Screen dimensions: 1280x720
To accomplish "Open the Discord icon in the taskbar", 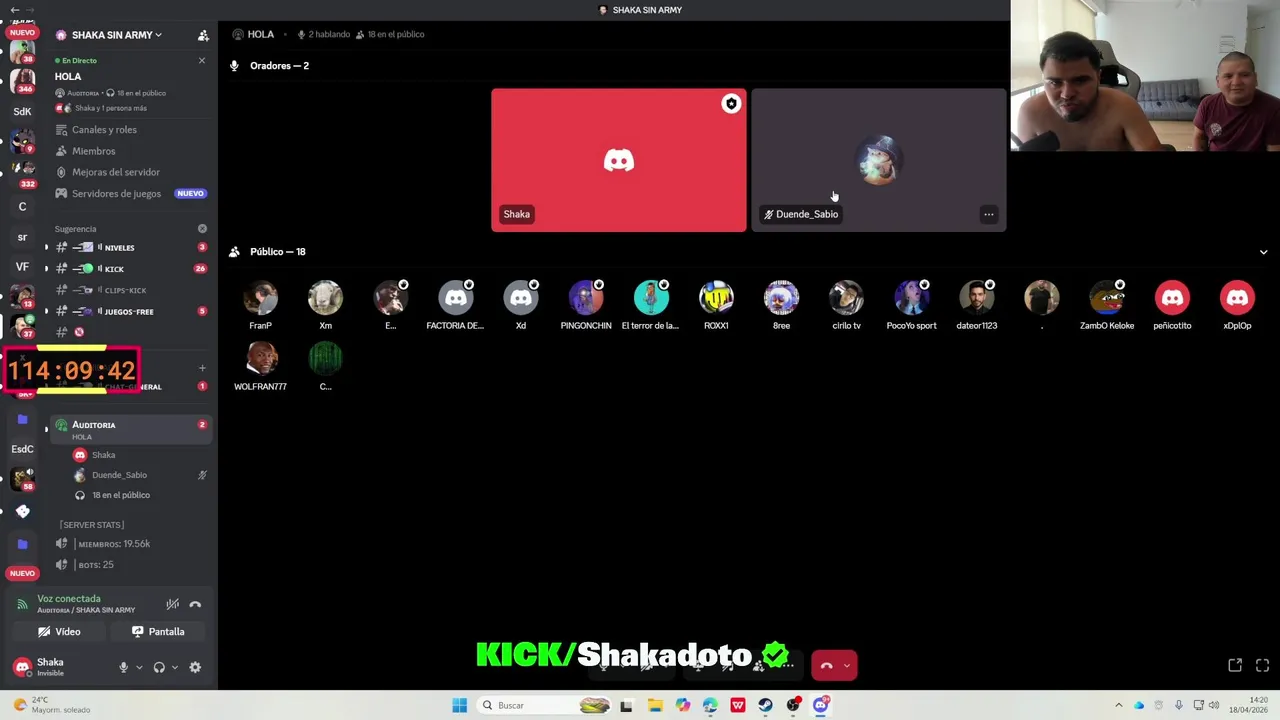I will [x=821, y=705].
